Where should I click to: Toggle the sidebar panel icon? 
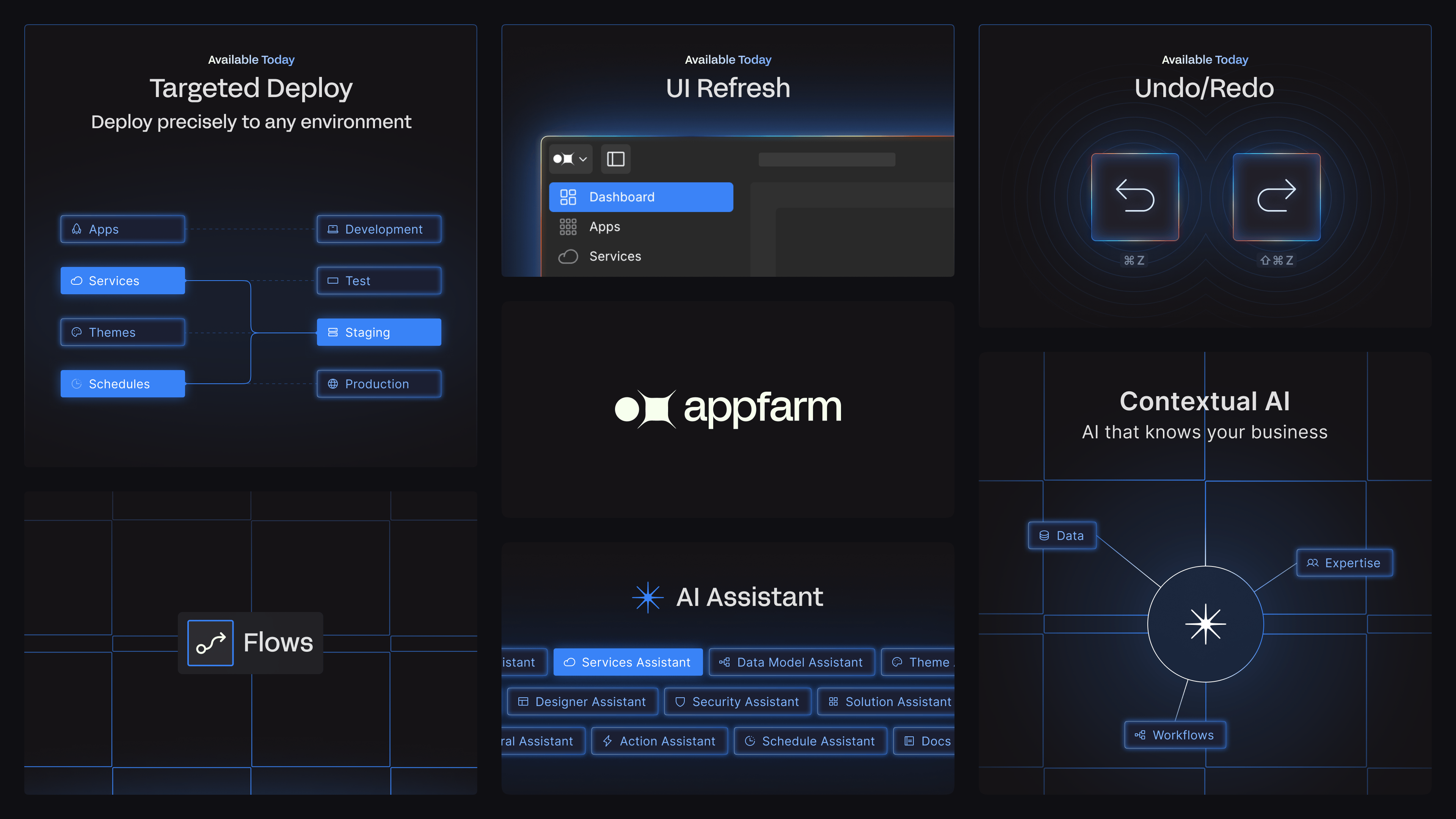(615, 159)
